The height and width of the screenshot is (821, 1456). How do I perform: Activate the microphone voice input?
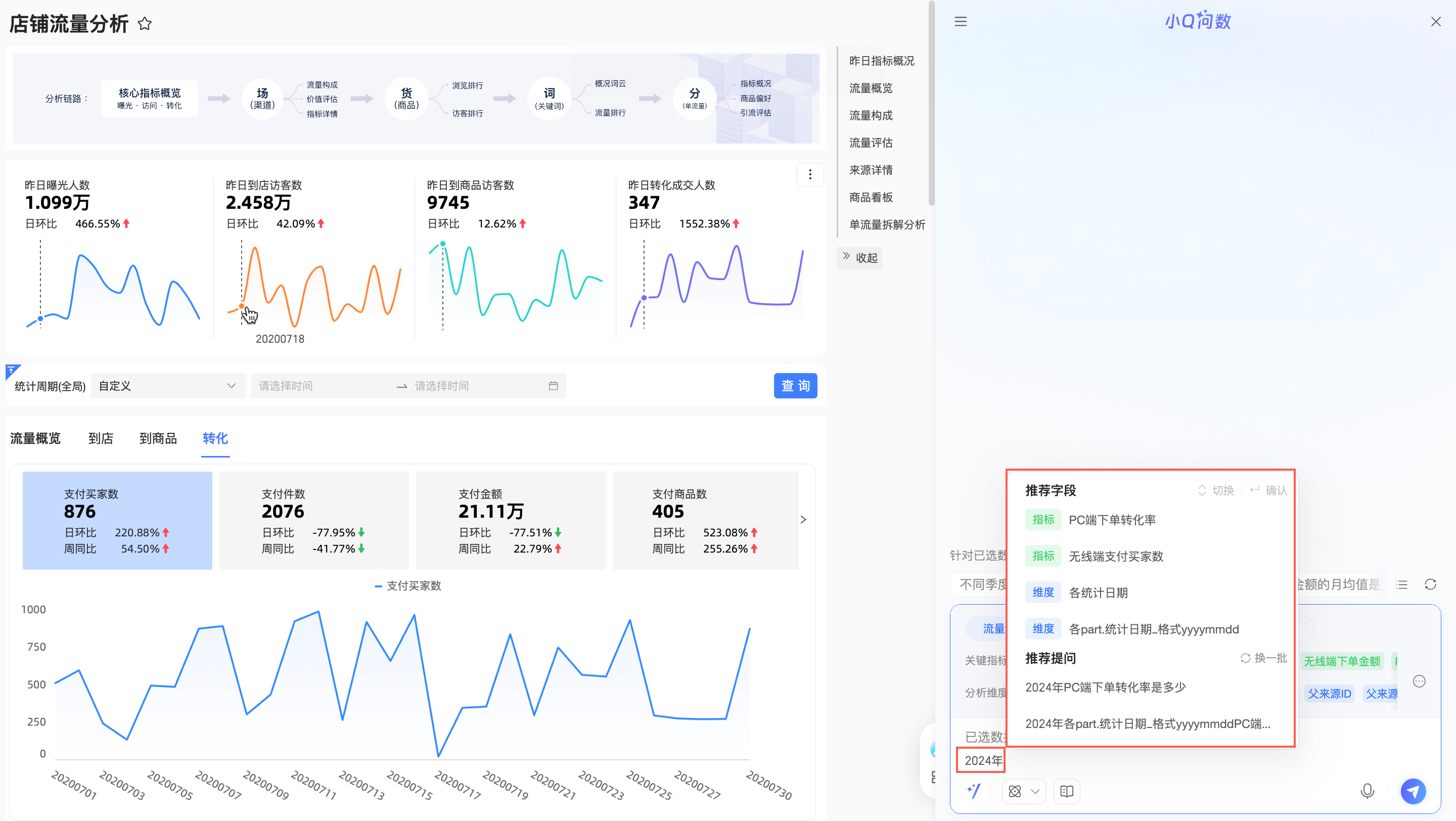tap(1367, 791)
